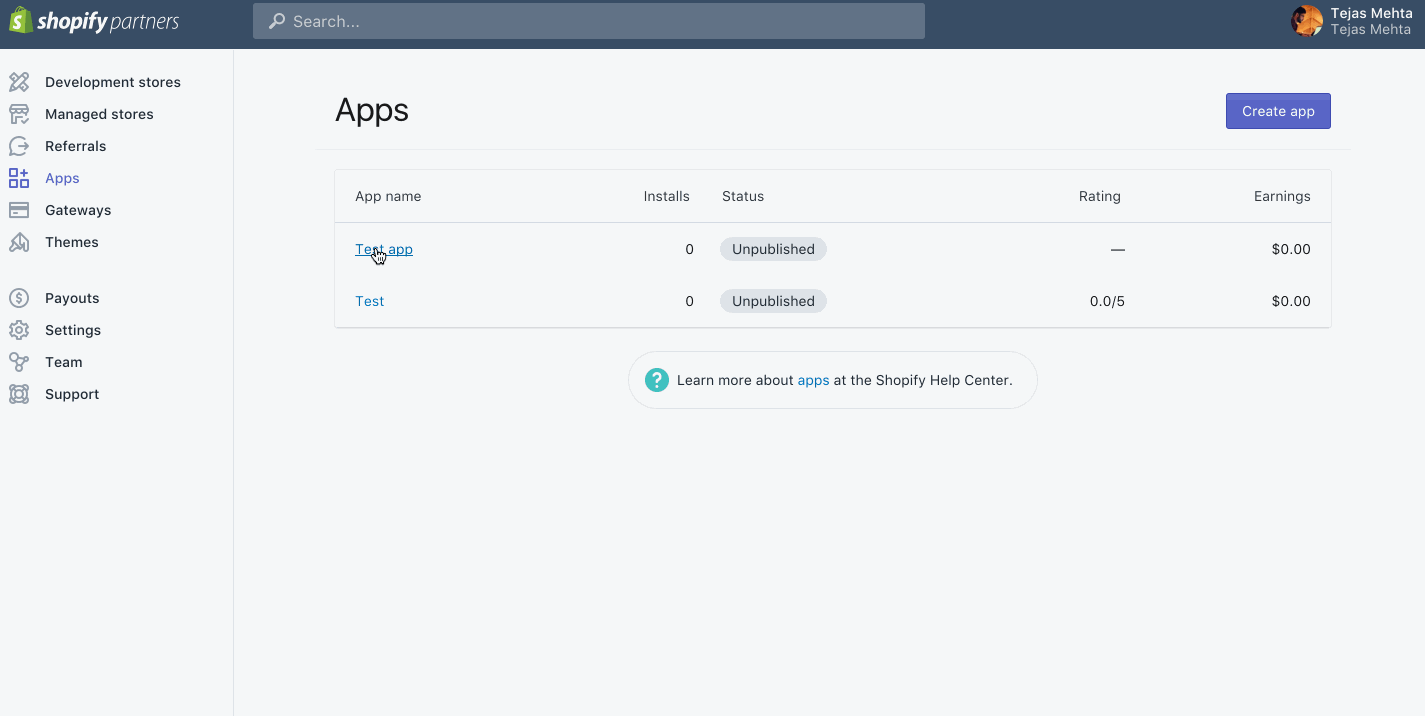Open Managed stores in the sidebar
1425x716 pixels.
tap(99, 114)
